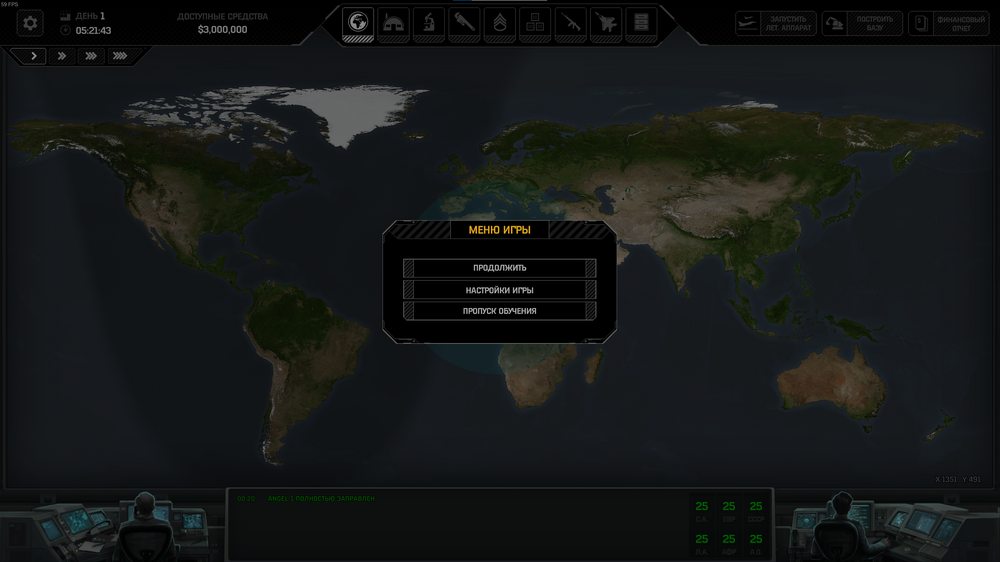Open the aircraft jet fighter tab
The height and width of the screenshot is (562, 1000).
click(x=606, y=24)
